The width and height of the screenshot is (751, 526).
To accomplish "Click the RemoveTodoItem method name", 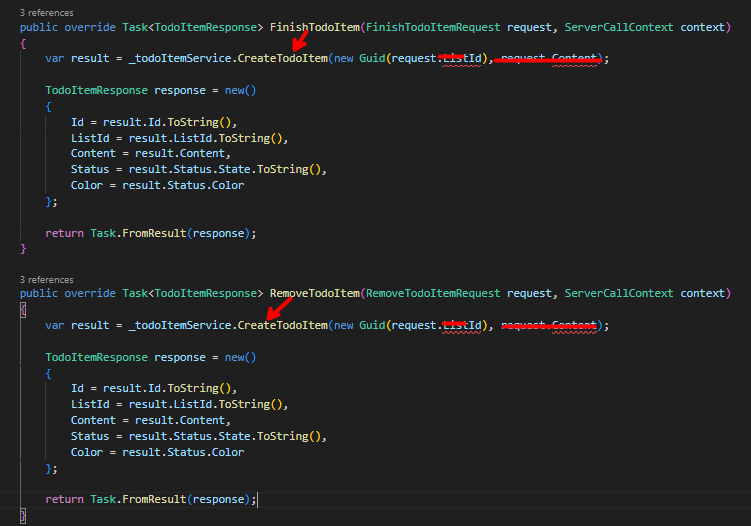I will coord(315,293).
